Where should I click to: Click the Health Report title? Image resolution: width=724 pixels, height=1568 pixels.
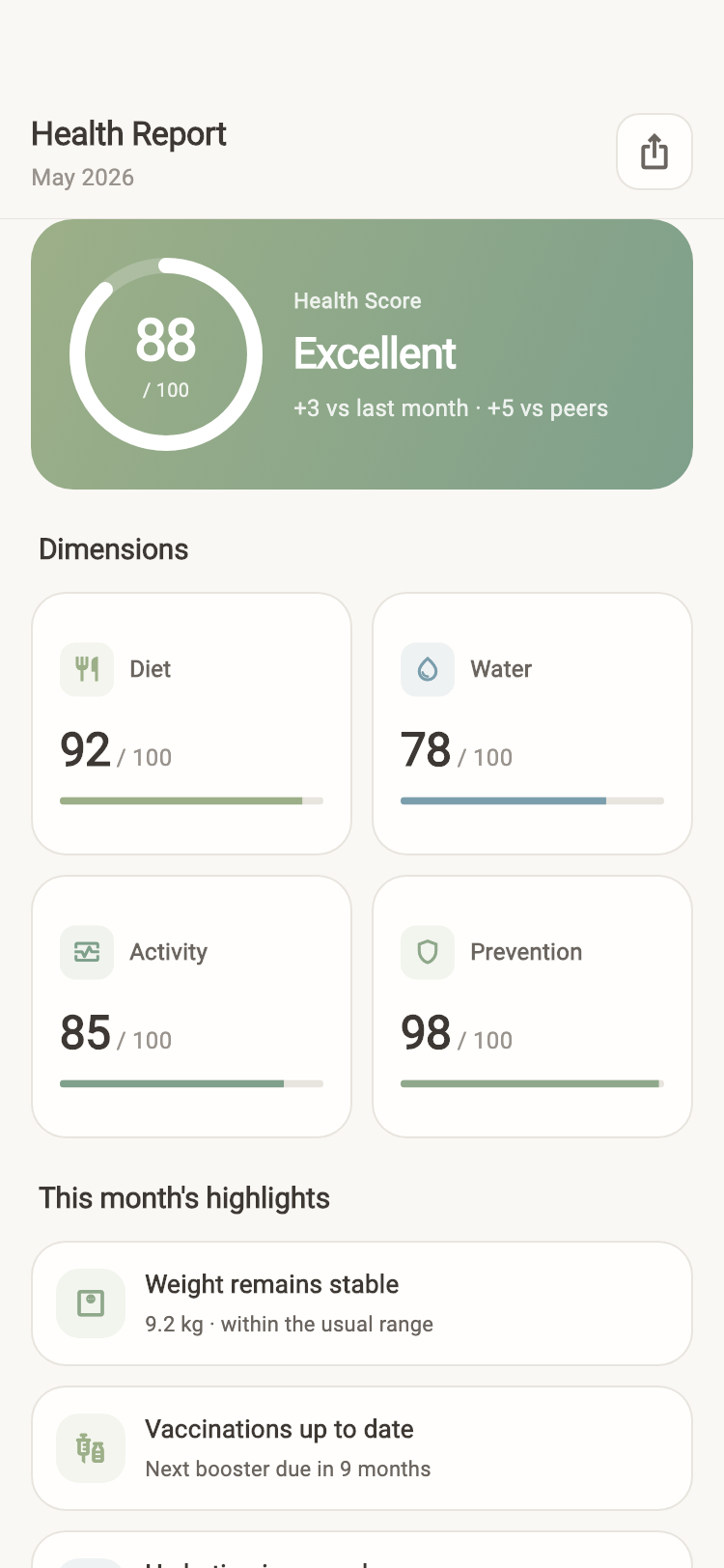(128, 134)
